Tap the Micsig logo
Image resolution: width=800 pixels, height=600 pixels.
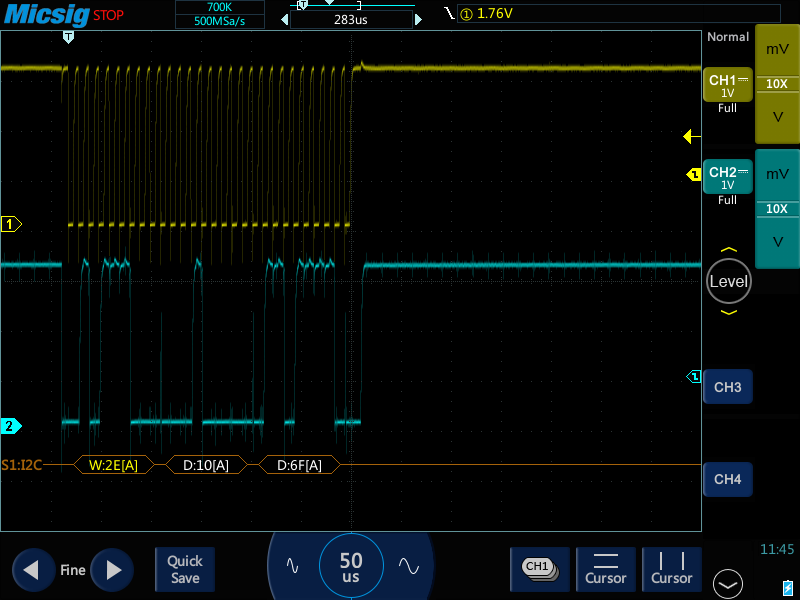click(46, 14)
